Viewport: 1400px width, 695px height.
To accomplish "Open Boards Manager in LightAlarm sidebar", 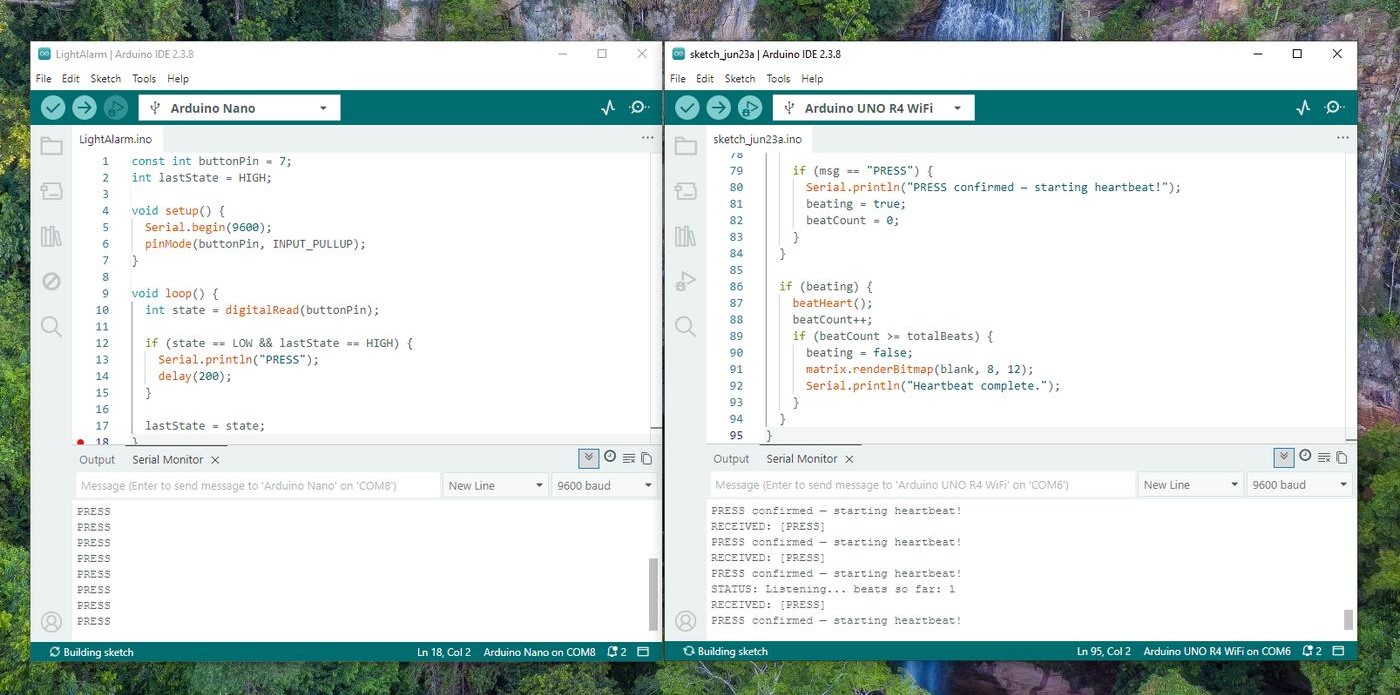I will click(51, 191).
